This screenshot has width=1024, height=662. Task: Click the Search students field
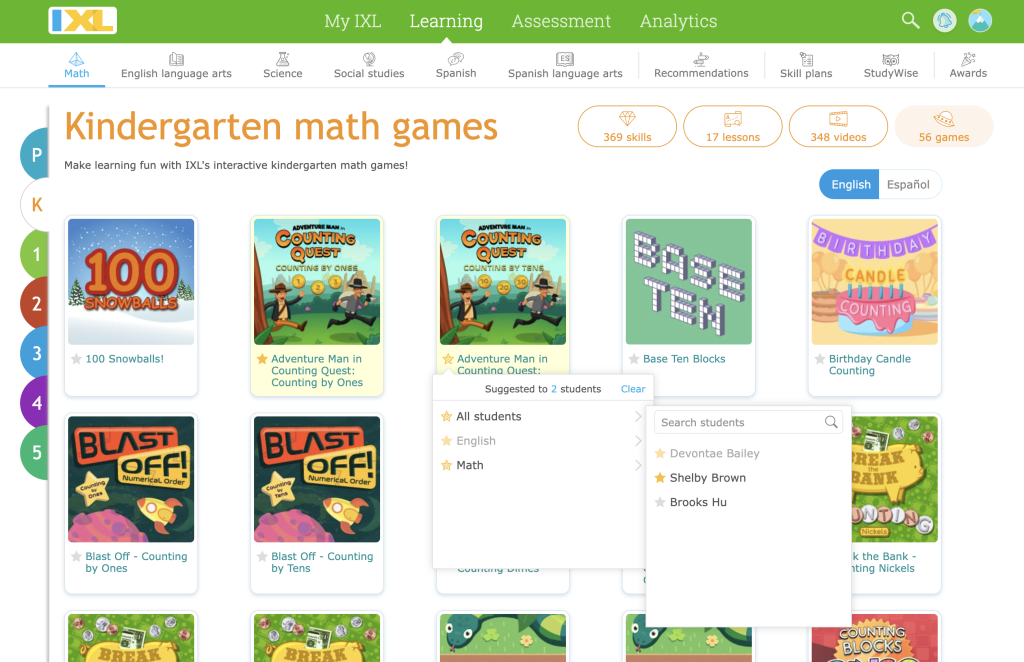pyautogui.click(x=748, y=422)
